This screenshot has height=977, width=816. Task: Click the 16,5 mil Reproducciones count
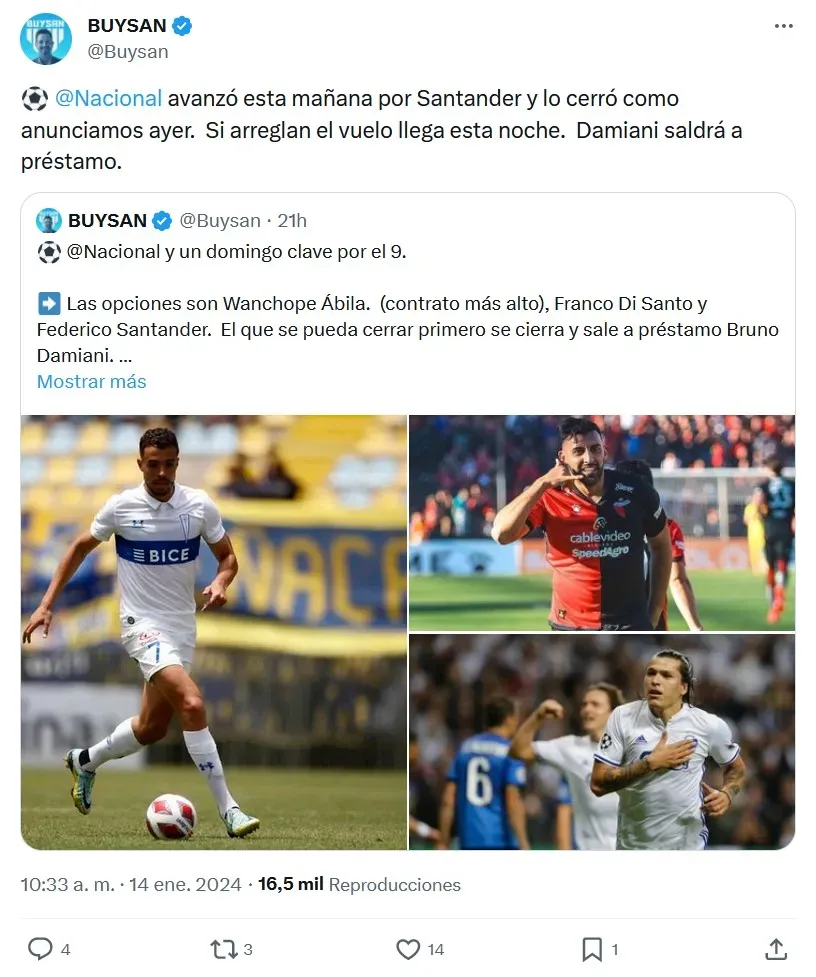pos(359,884)
